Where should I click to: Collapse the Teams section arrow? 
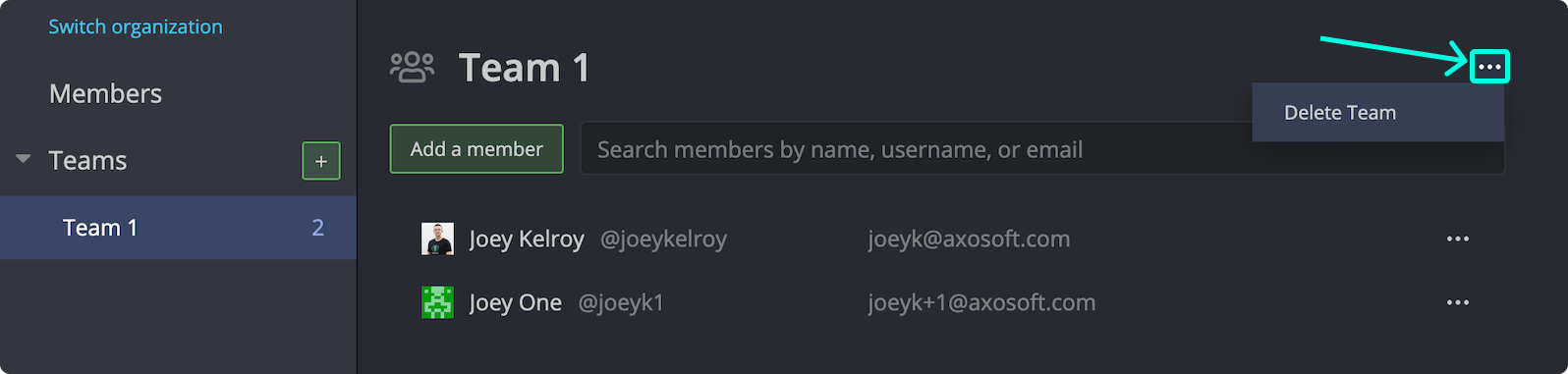pos(24,158)
